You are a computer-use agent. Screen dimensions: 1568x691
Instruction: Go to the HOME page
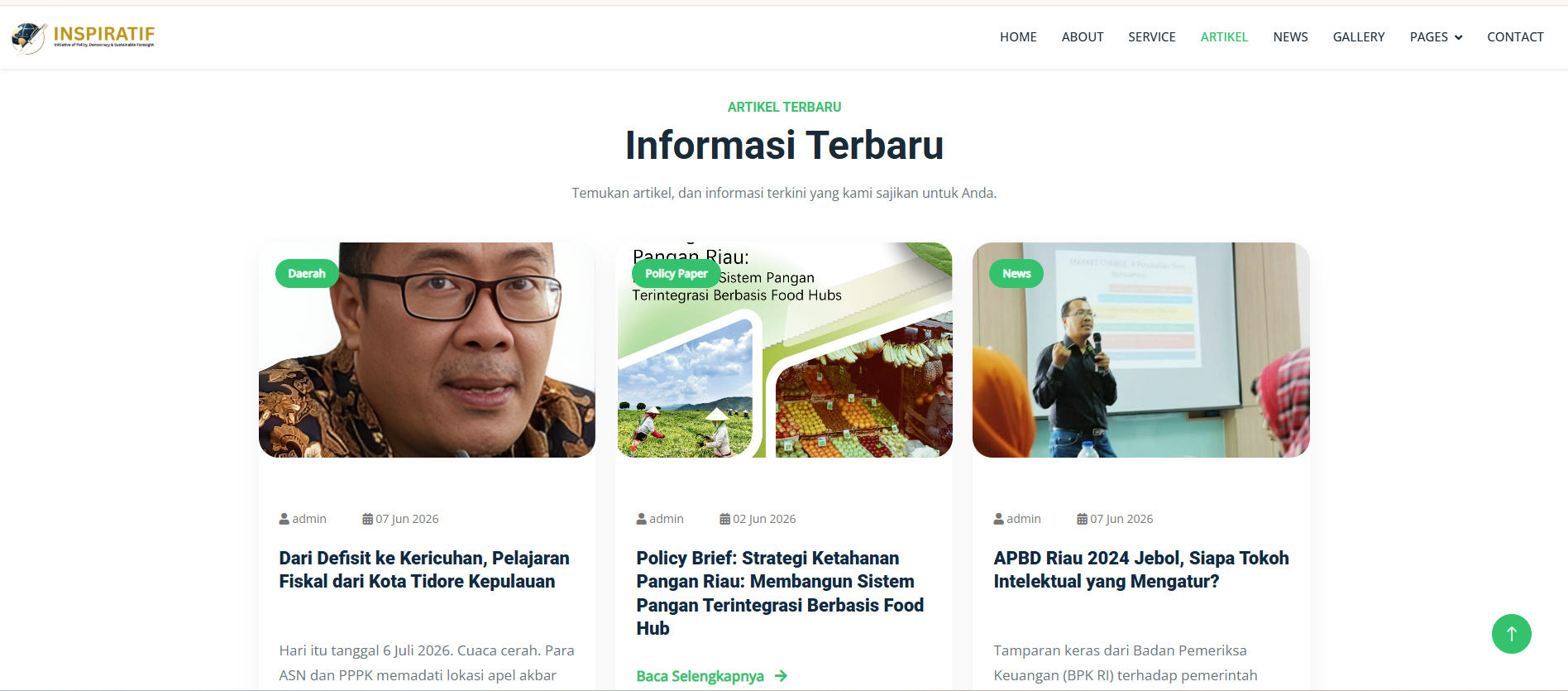pos(1018,37)
